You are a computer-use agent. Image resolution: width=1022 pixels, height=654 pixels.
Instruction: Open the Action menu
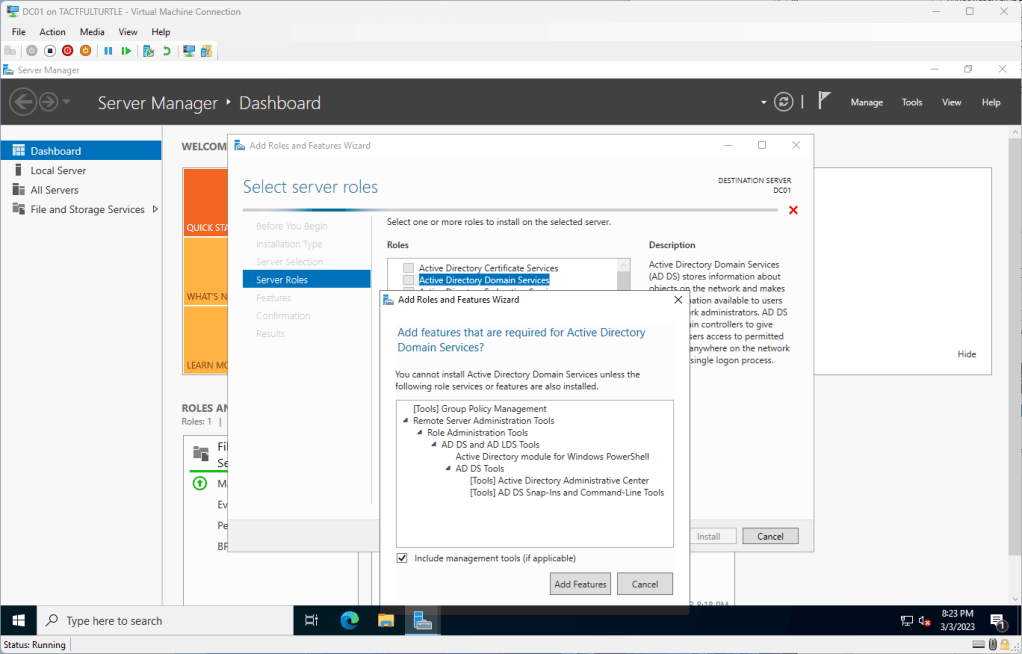pyautogui.click(x=52, y=32)
